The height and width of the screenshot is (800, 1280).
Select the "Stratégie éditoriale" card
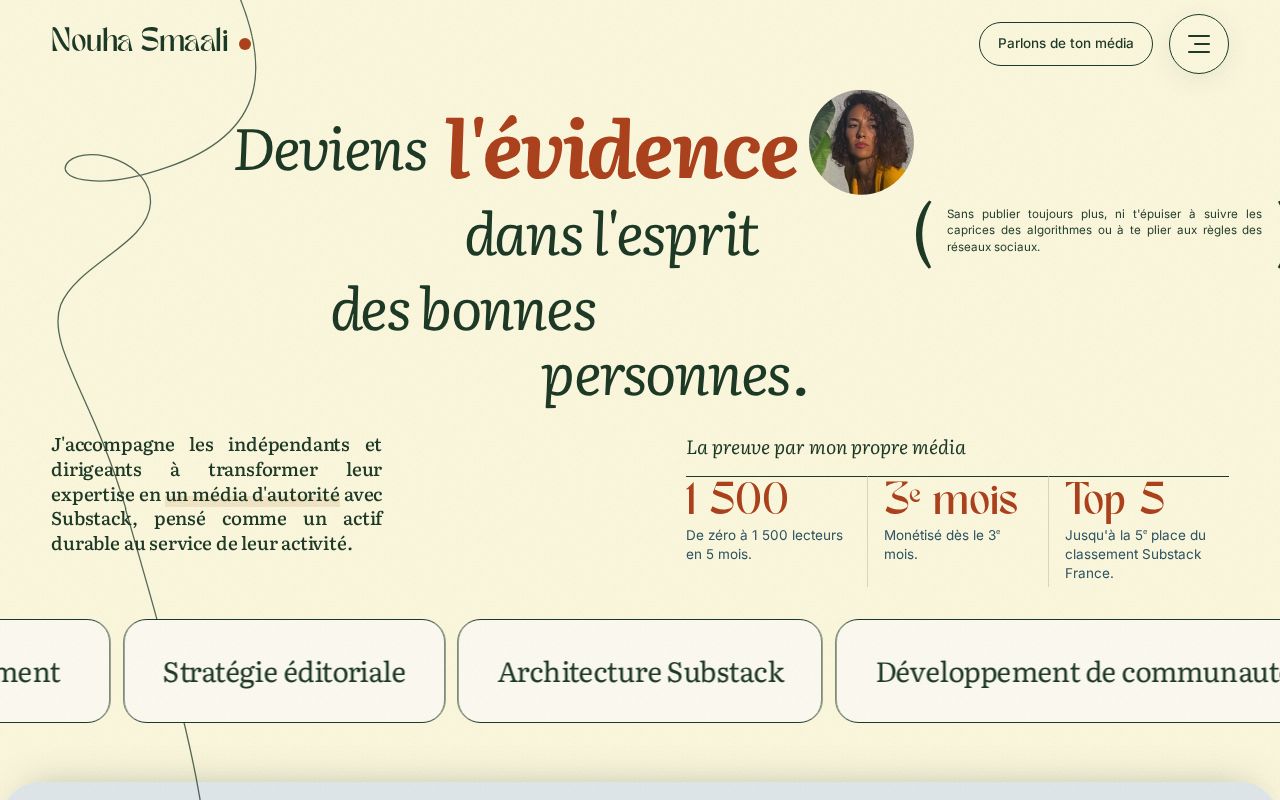coord(284,671)
